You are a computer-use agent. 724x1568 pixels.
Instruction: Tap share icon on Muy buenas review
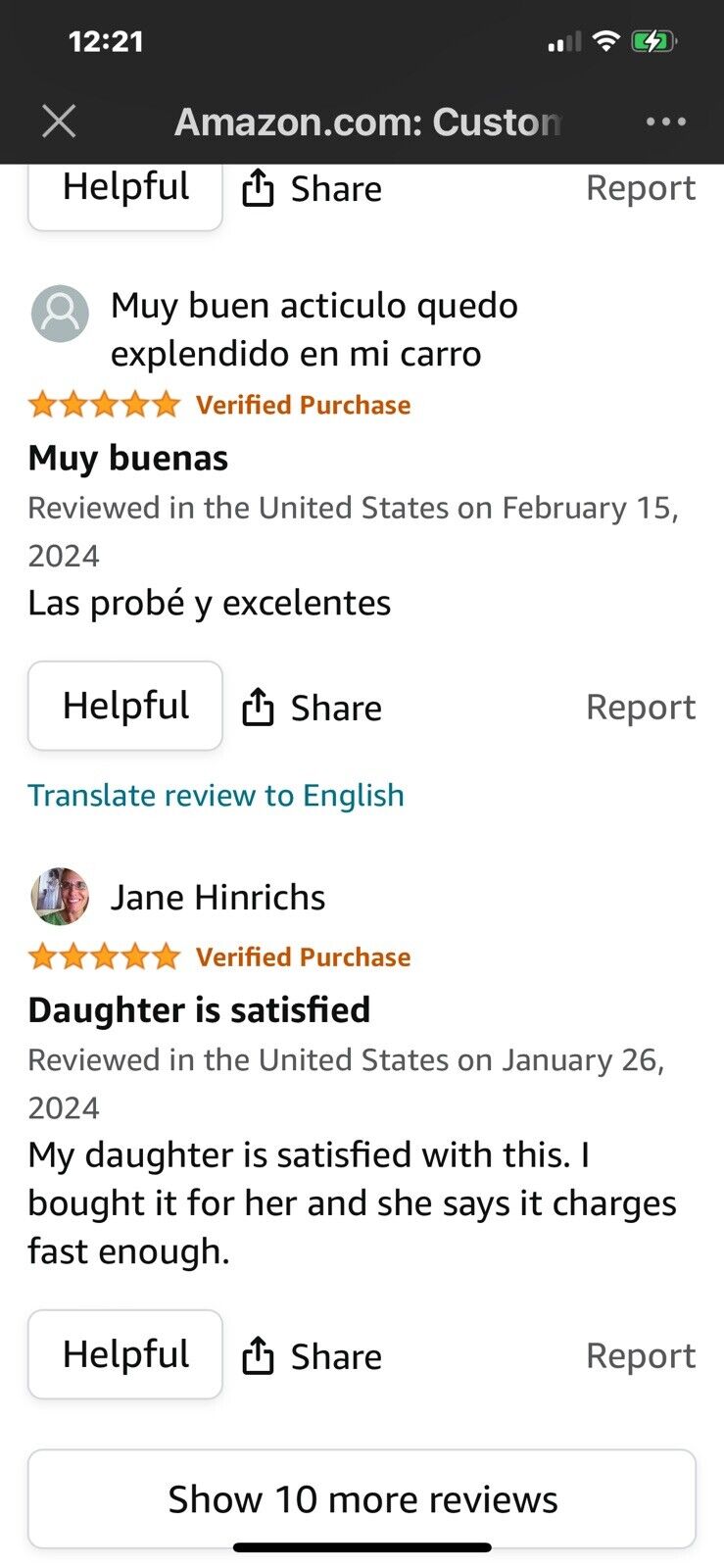(x=258, y=707)
